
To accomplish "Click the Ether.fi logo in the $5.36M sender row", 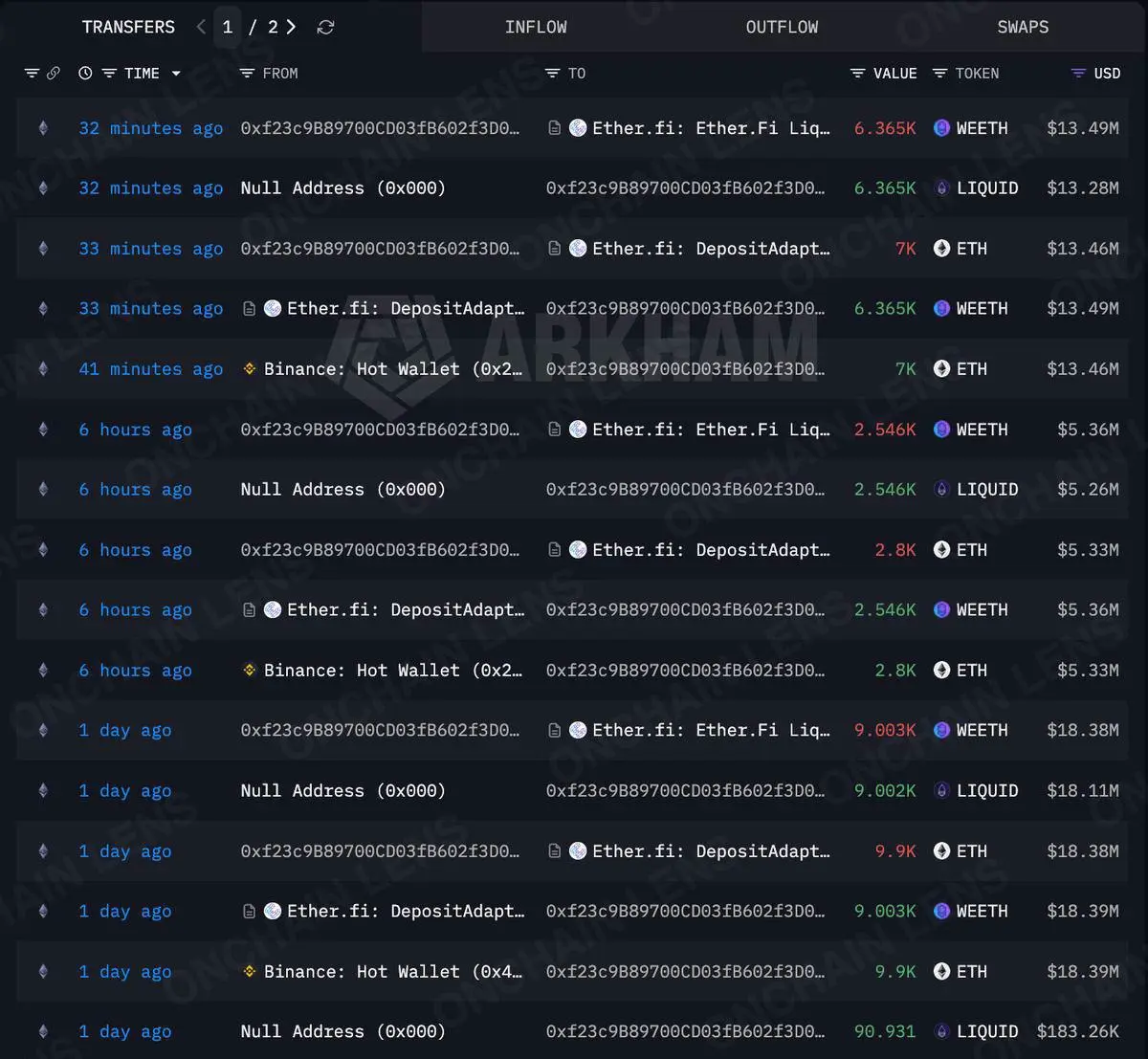I will click(273, 609).
